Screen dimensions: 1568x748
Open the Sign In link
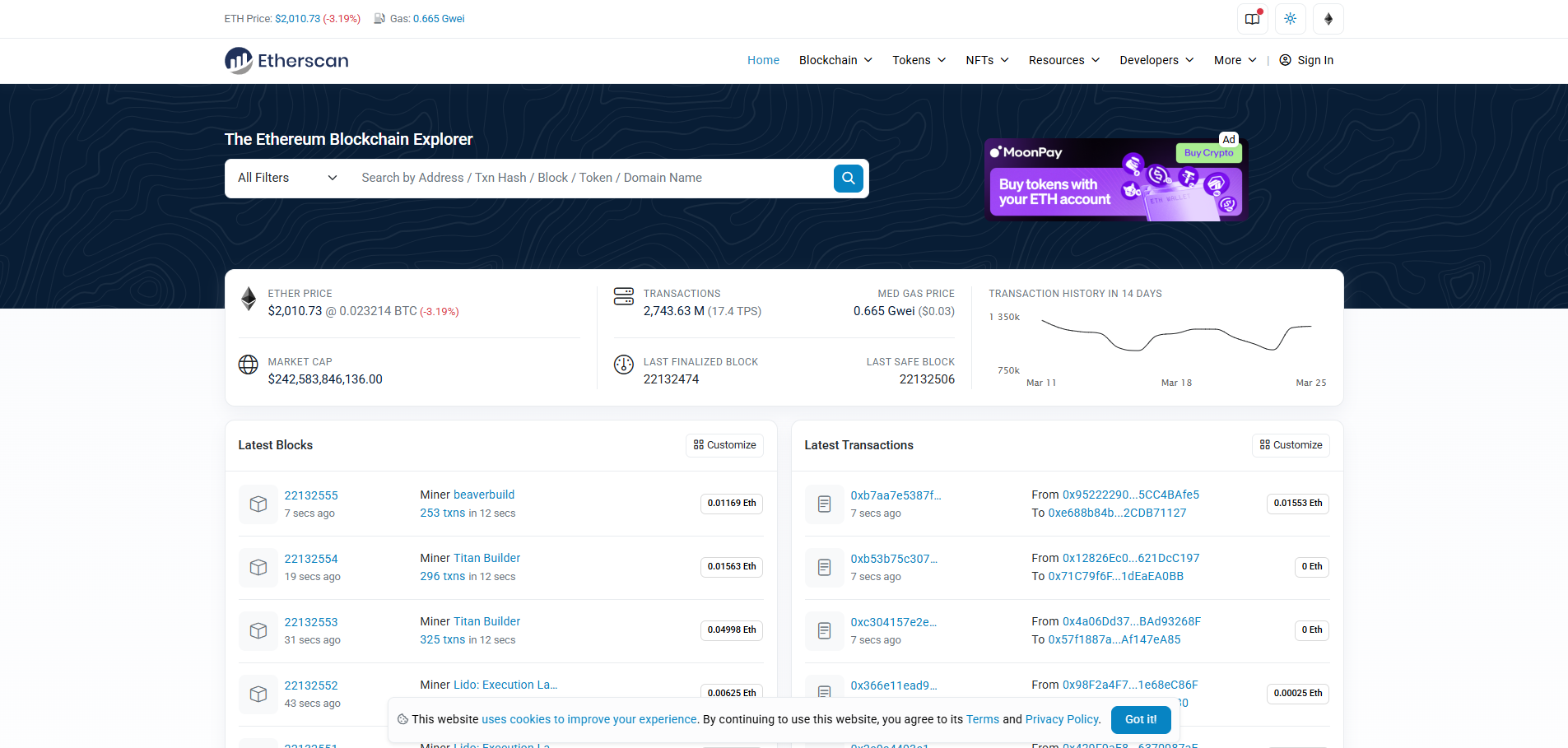(x=1314, y=60)
